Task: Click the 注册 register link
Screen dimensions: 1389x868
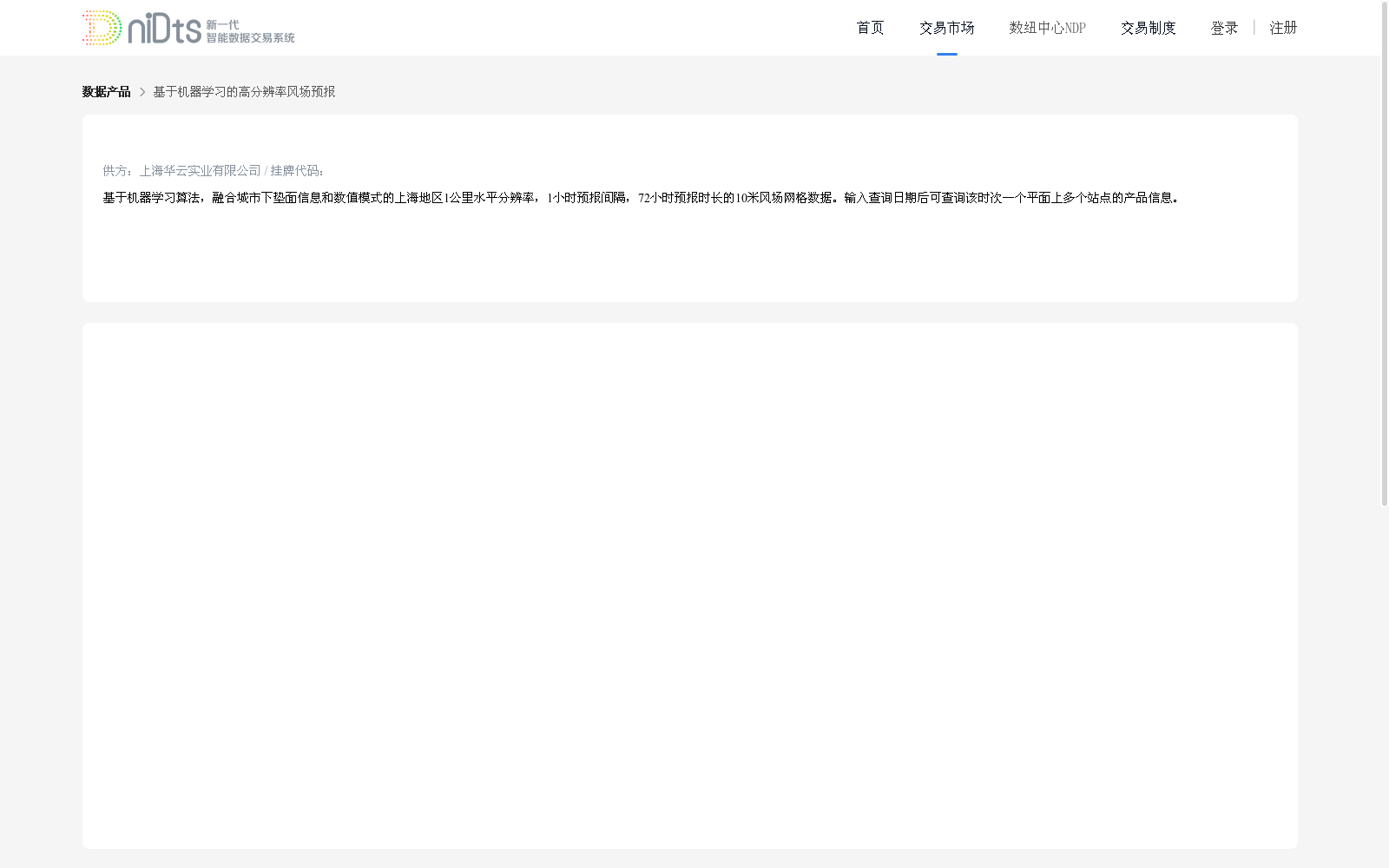Action: point(1283,28)
